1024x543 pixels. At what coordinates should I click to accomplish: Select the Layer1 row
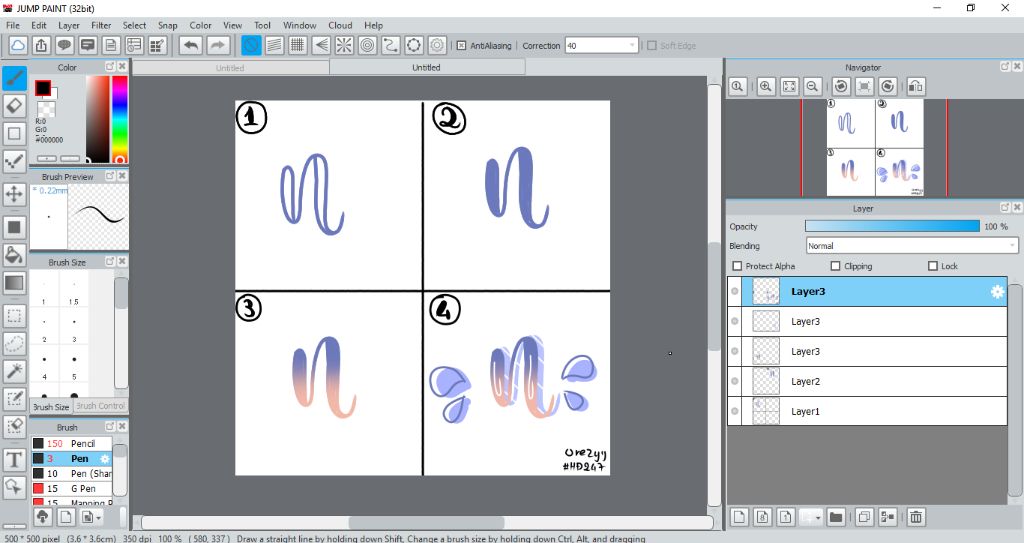pos(867,412)
